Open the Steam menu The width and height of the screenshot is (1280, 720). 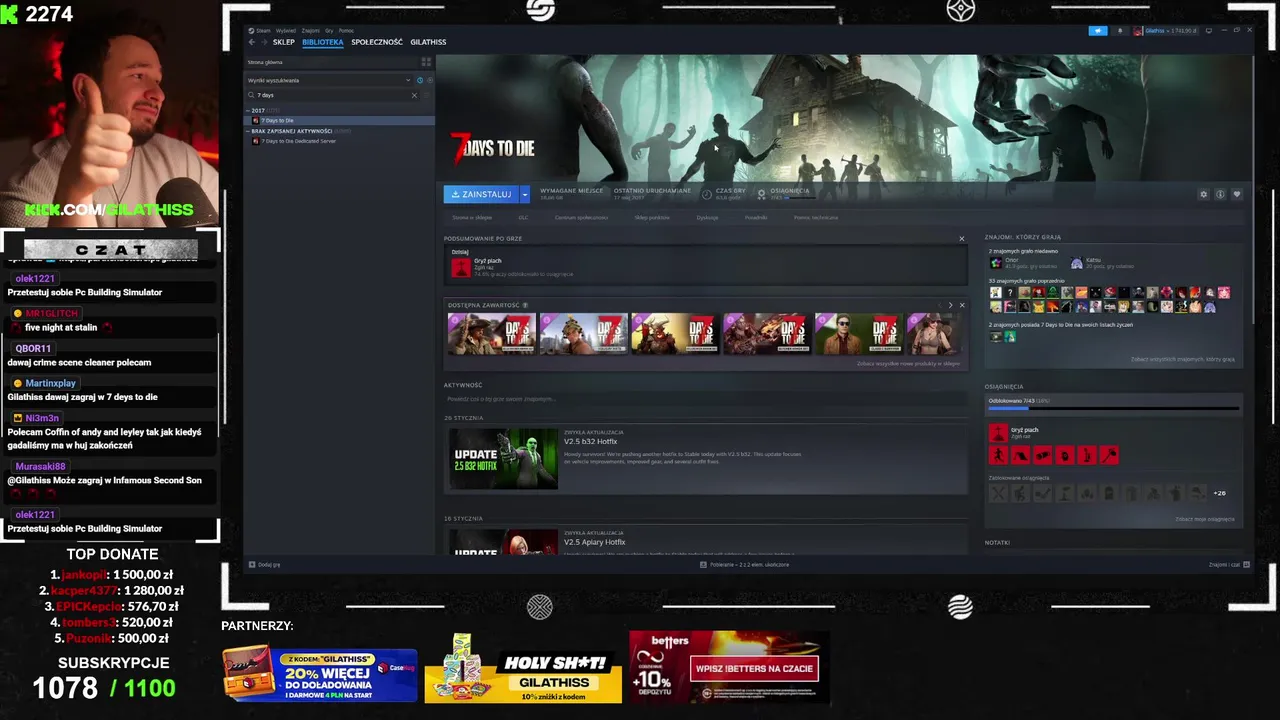tap(260, 31)
